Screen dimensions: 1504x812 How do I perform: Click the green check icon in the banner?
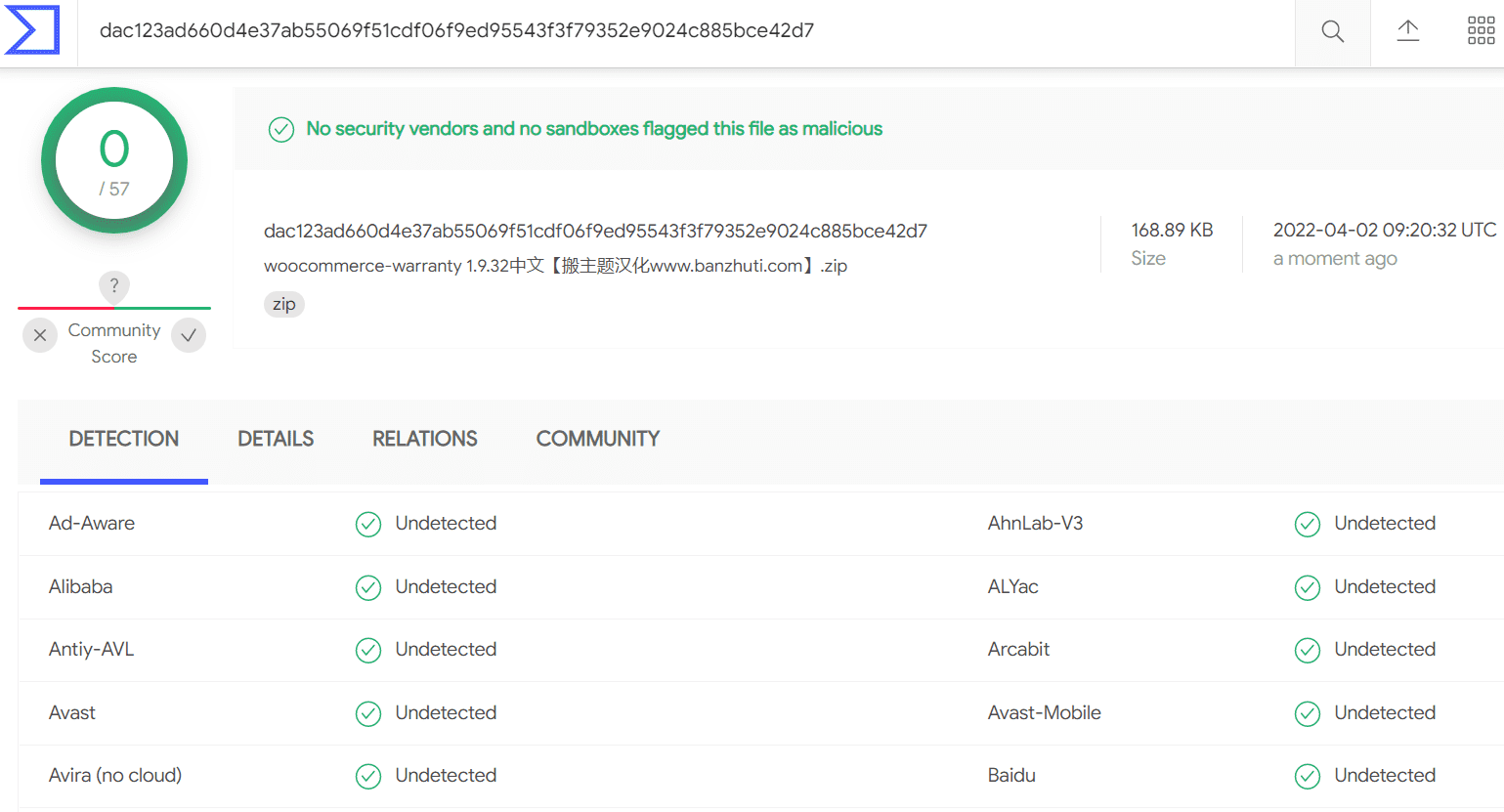click(x=281, y=129)
